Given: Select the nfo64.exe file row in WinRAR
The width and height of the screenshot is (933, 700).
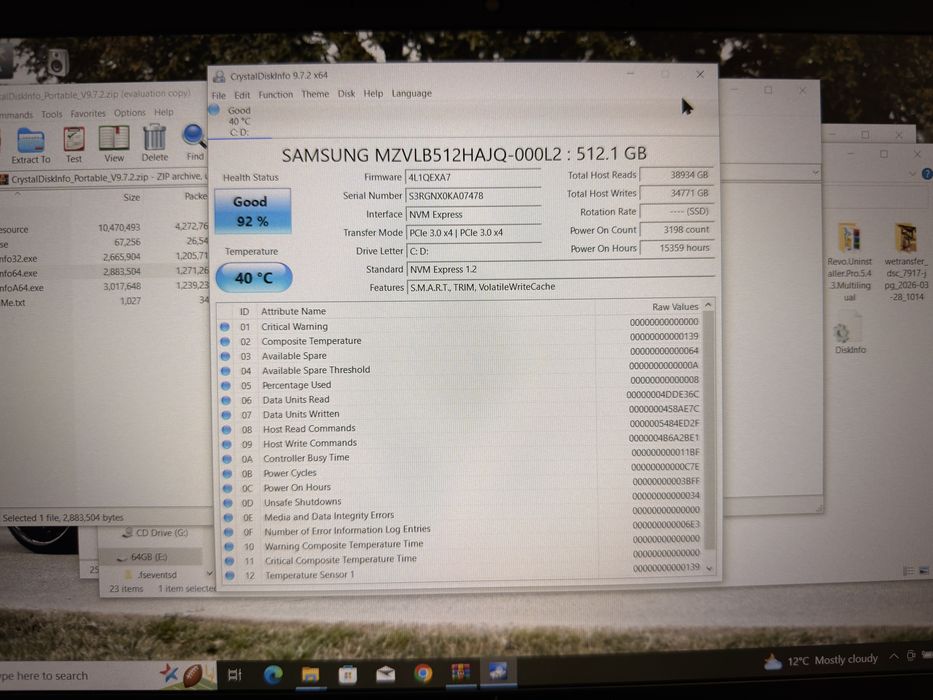Looking at the screenshot, I should 104,273.
